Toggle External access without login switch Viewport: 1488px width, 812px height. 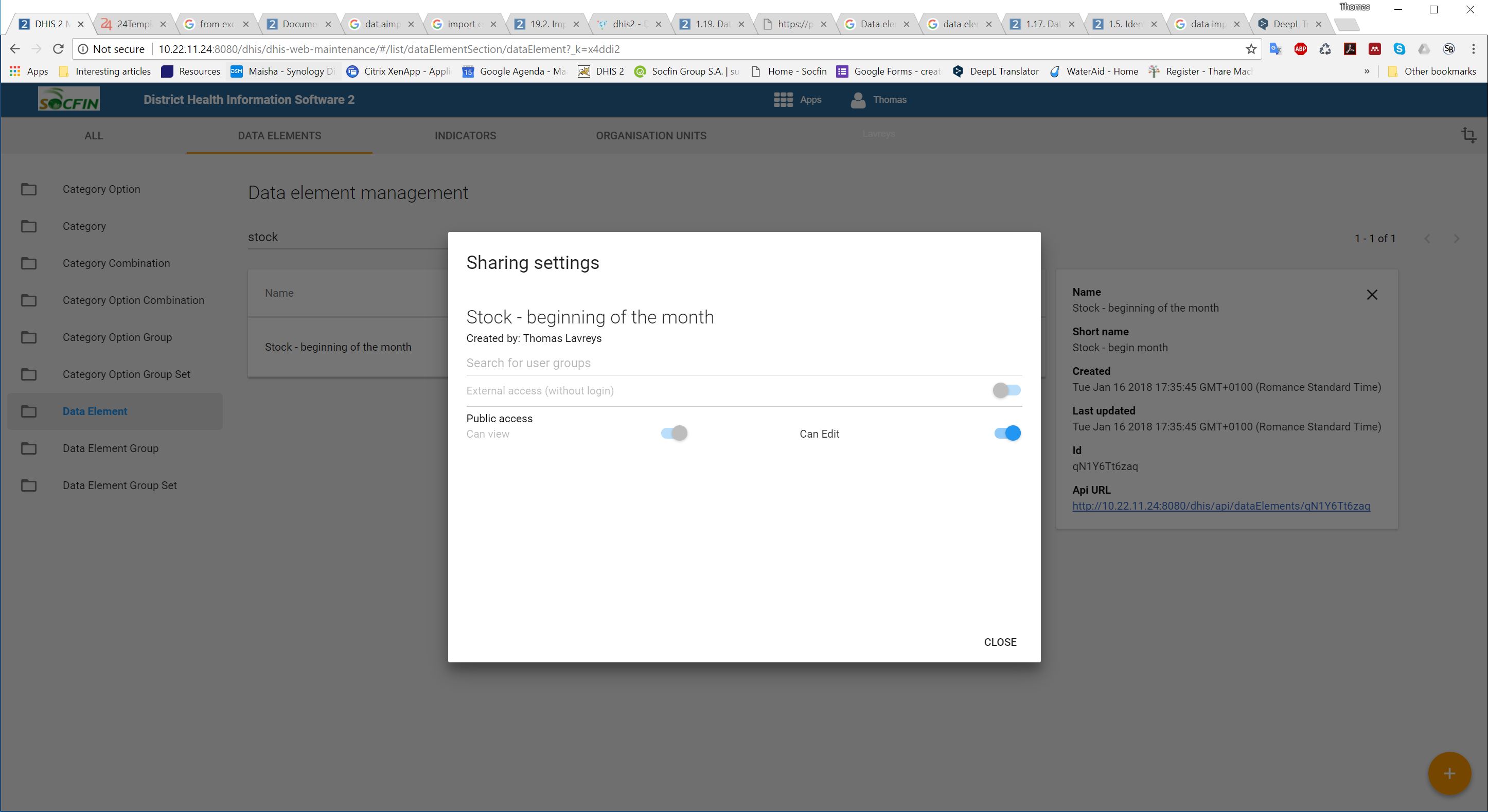click(1006, 390)
